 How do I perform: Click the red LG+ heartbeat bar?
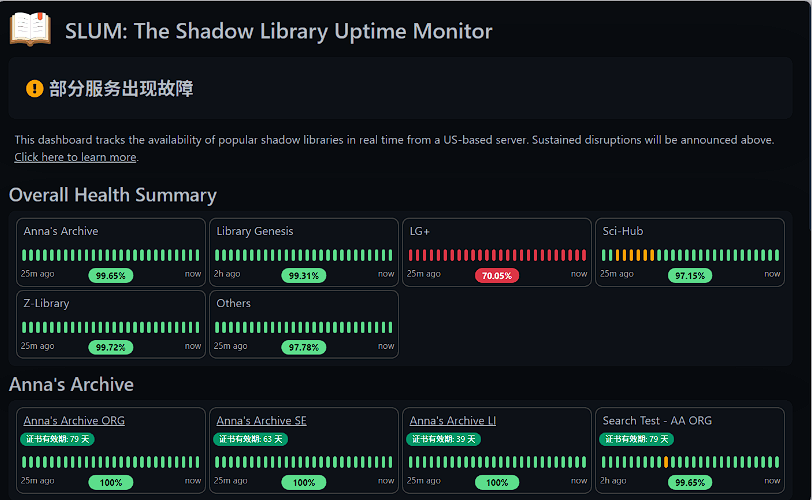pos(497,255)
